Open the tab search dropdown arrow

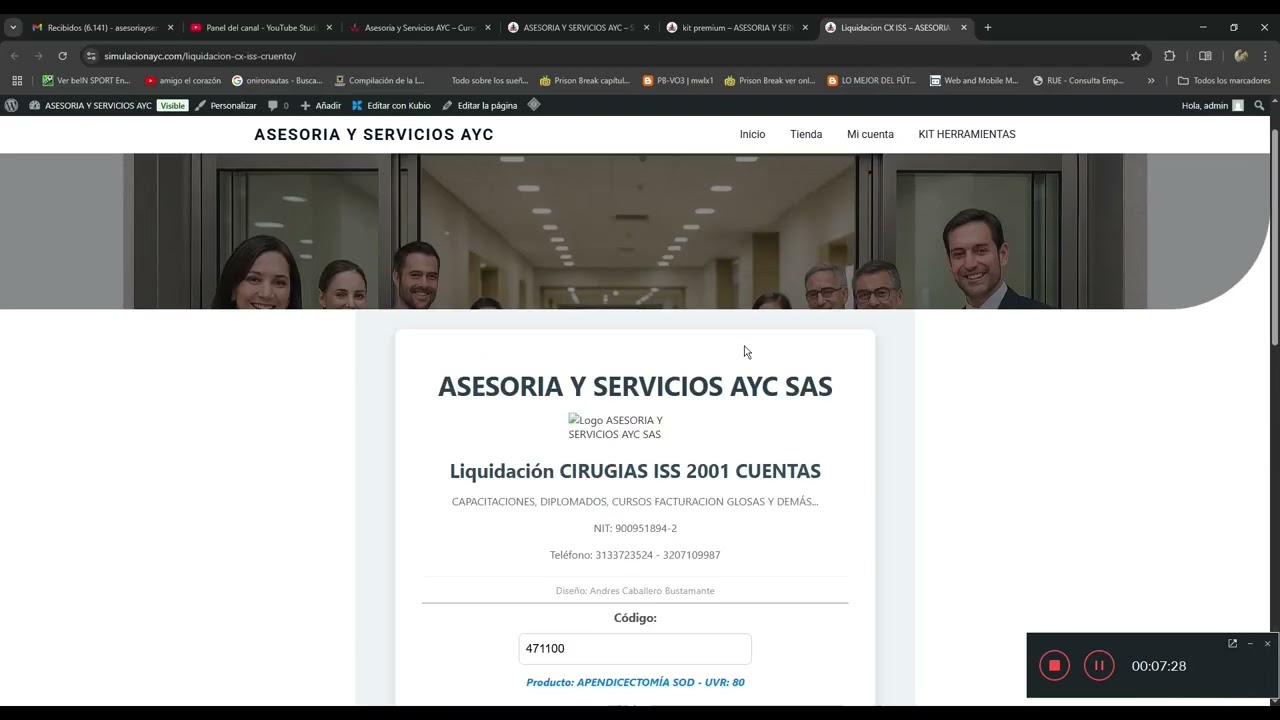click(12, 28)
